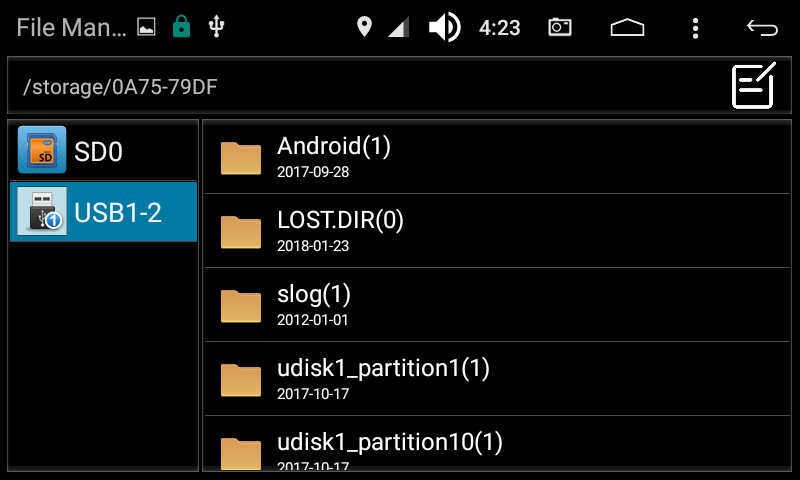Image resolution: width=800 pixels, height=480 pixels.
Task: Select the USB1-2 drive icon
Action: point(42,211)
